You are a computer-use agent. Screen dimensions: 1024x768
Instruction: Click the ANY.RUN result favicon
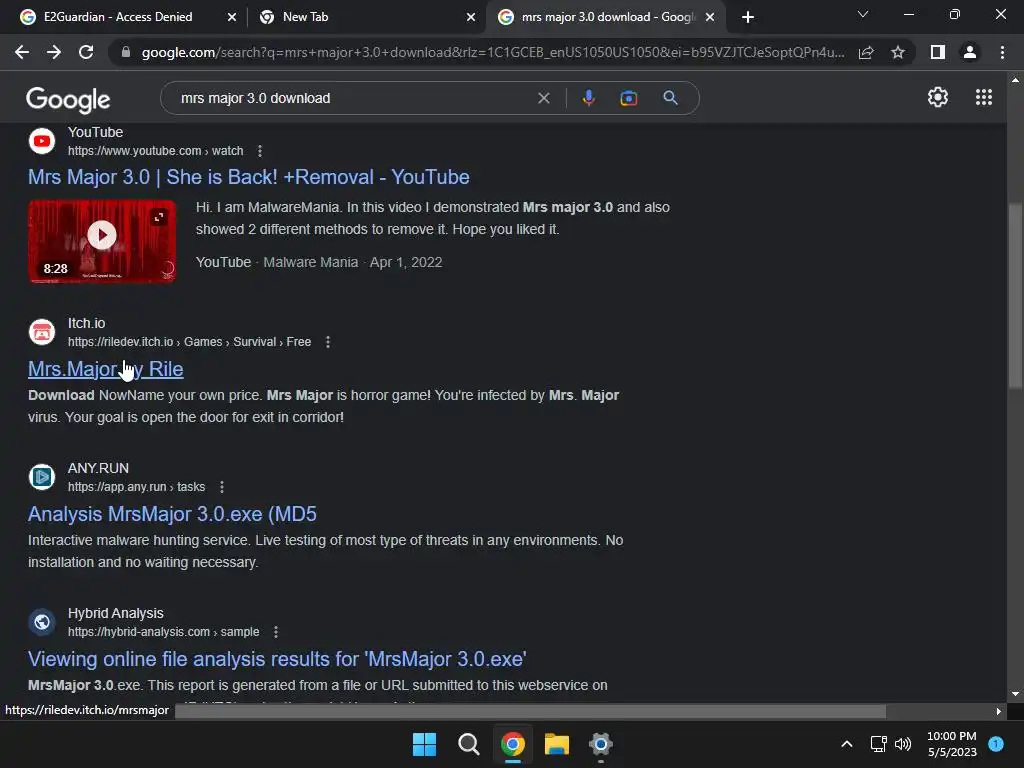pos(42,477)
